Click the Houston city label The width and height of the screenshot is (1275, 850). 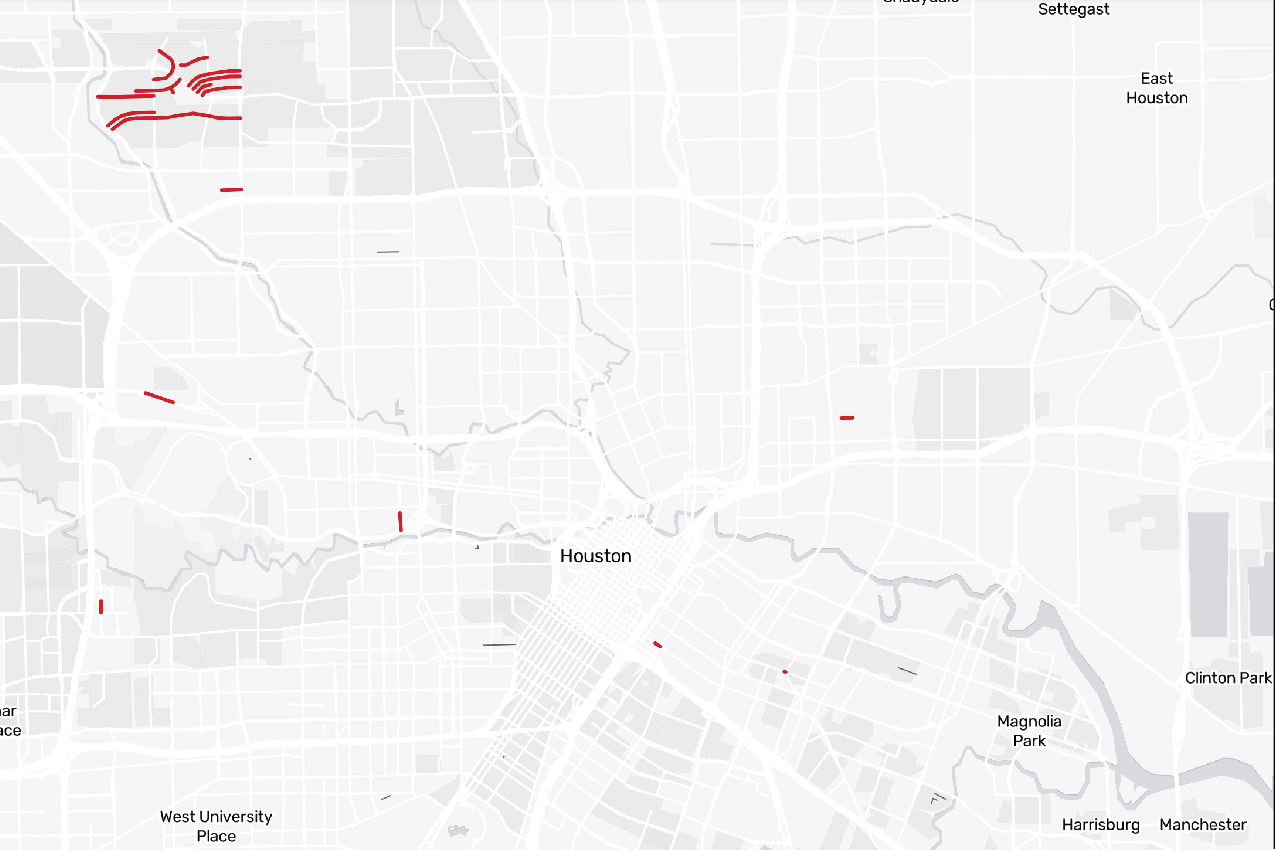click(596, 556)
